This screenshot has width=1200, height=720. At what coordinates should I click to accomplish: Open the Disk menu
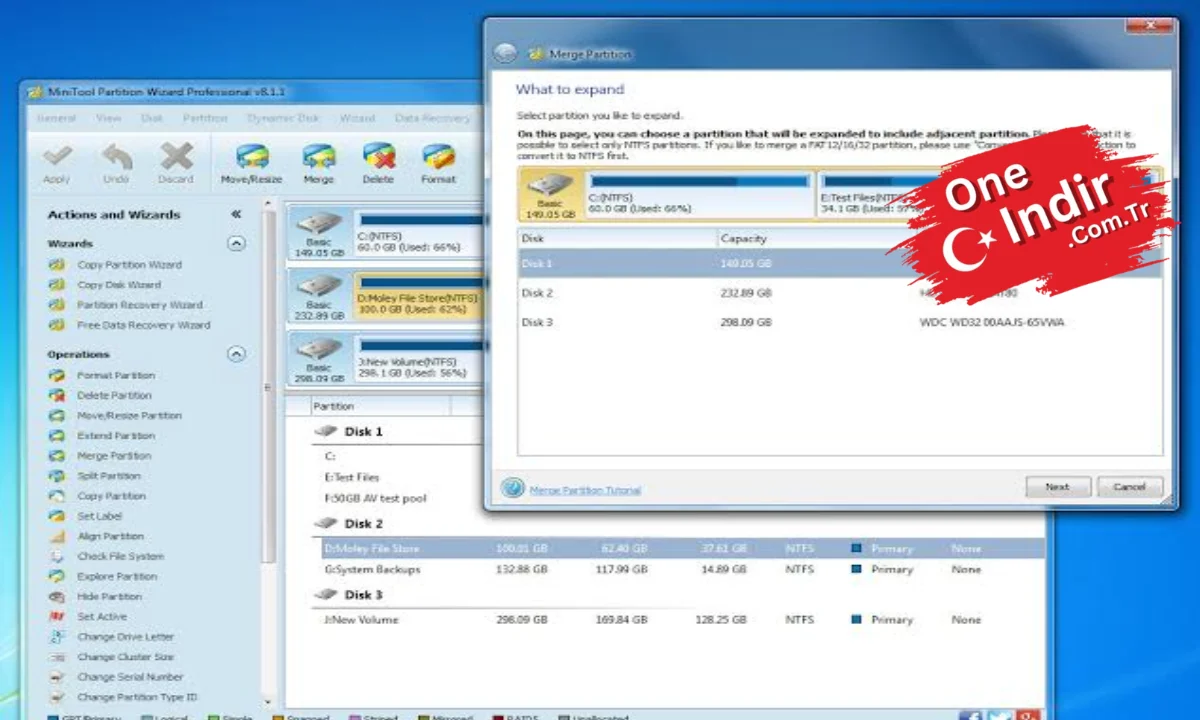coord(152,118)
